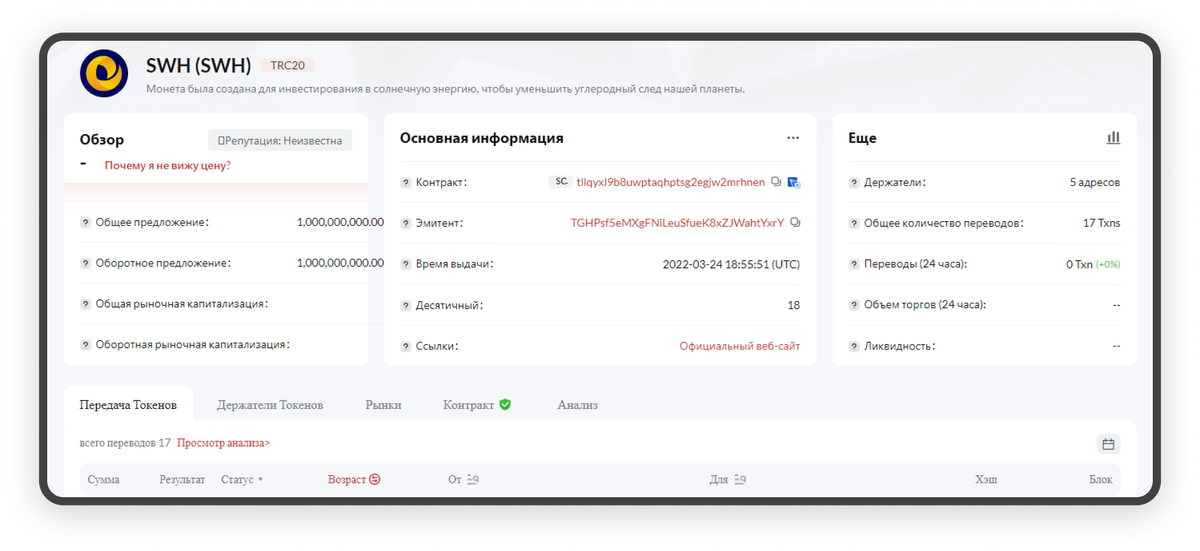Click the Хэш column header
Viewport: 1200px width, 551px height.
(x=986, y=480)
